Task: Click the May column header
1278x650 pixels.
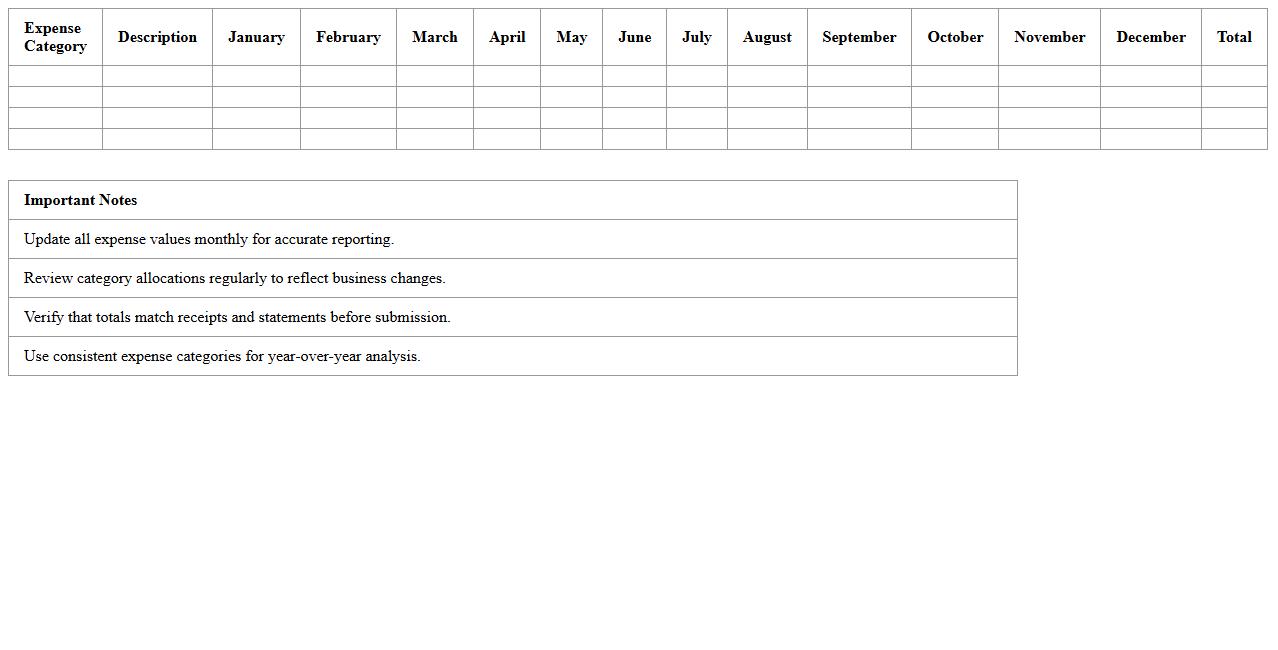Action: click(571, 37)
